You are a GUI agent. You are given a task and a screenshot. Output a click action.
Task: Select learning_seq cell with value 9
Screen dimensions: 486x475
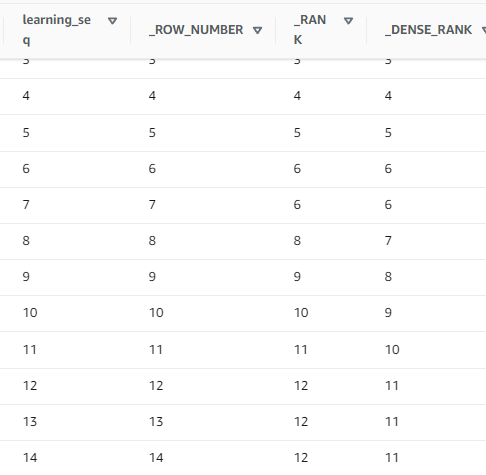[x=26, y=277]
